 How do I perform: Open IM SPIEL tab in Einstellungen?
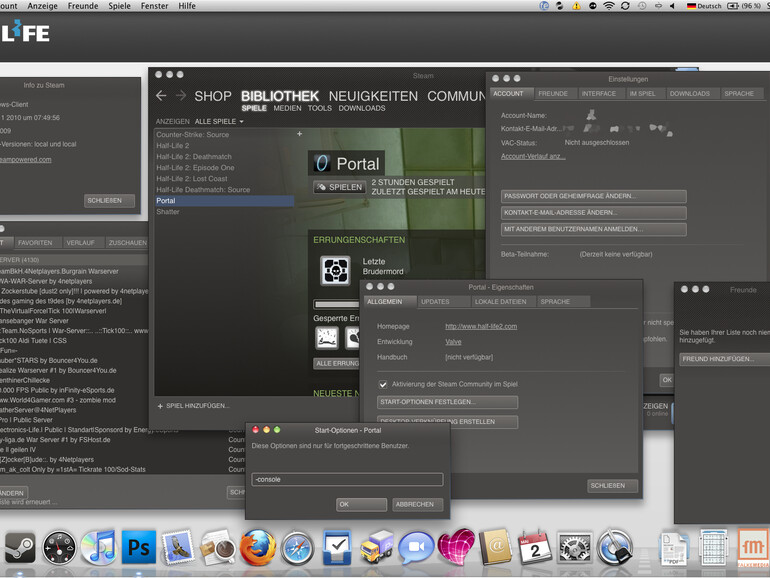pyautogui.click(x=643, y=93)
